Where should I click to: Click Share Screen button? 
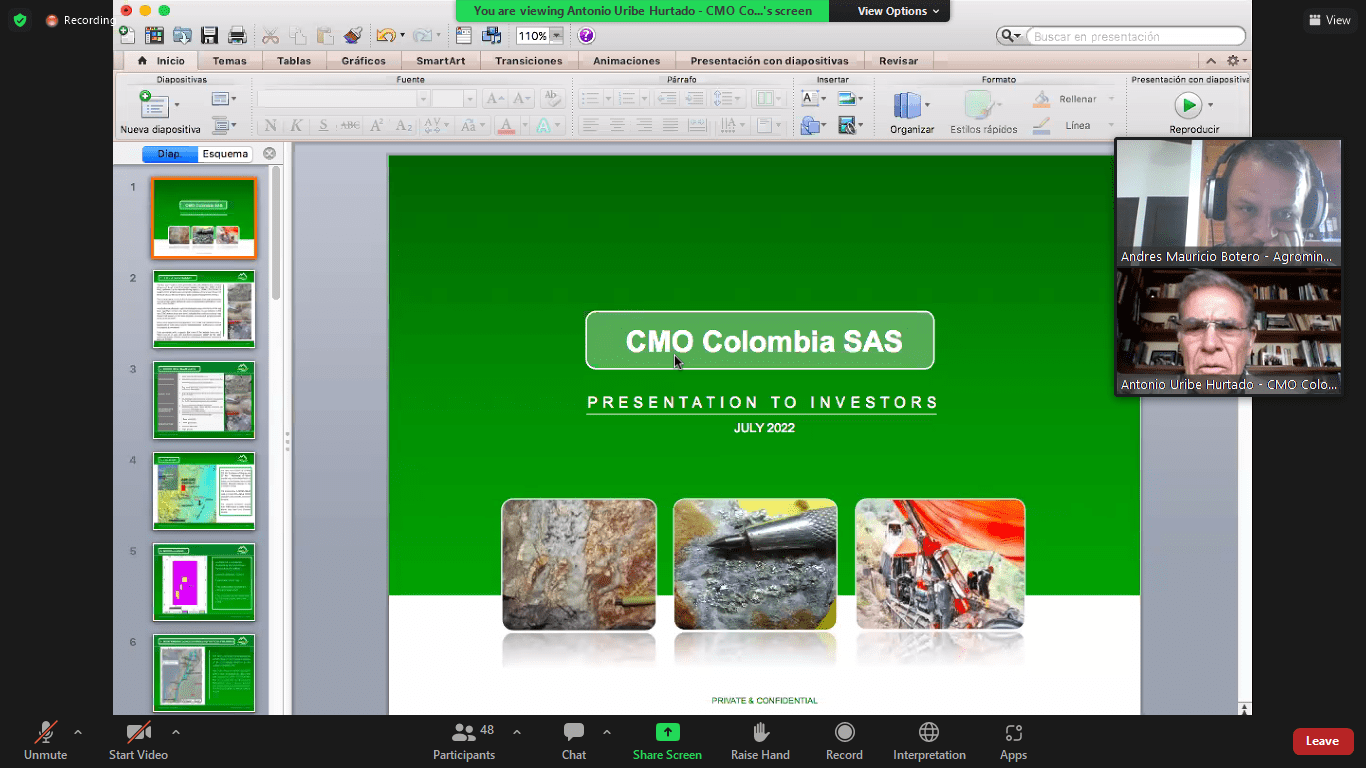click(x=667, y=742)
